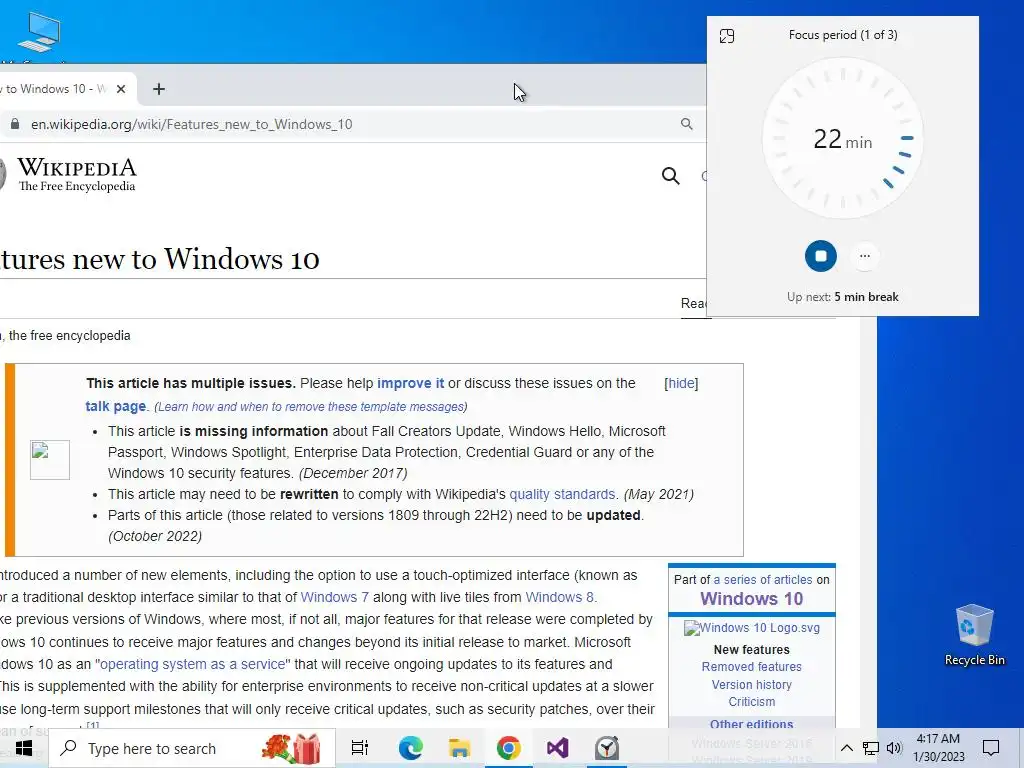The height and width of the screenshot is (768, 1024).
Task: Open Task View on the taskbar
Action: [359, 748]
